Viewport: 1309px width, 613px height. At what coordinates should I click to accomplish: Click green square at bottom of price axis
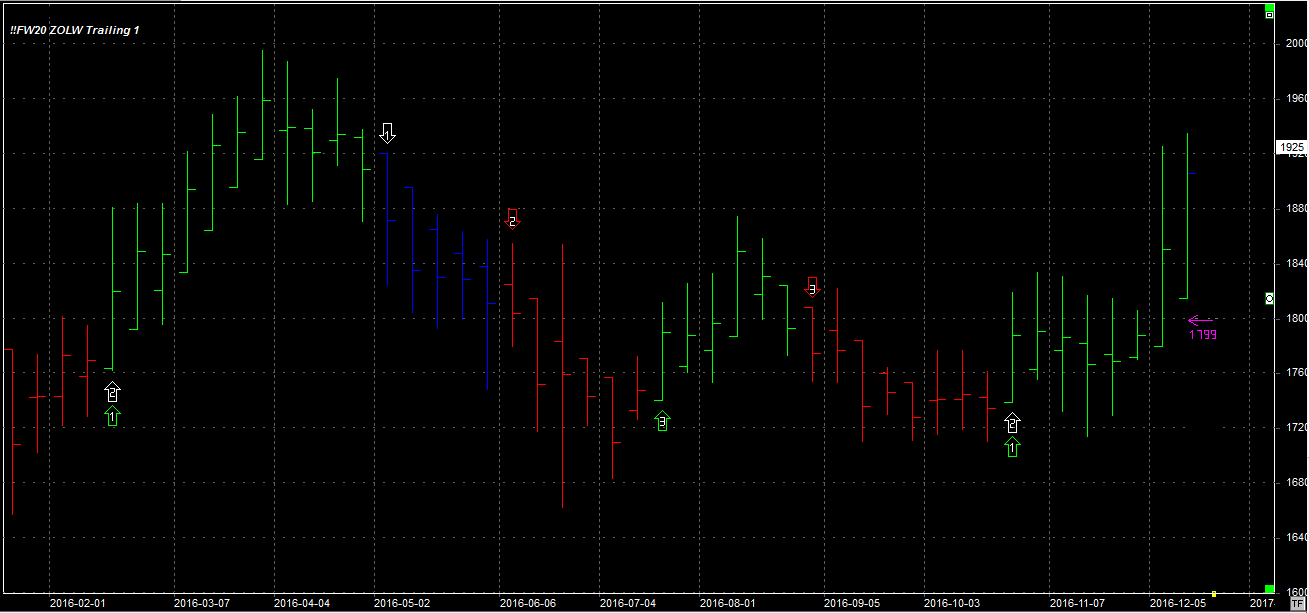[1269, 589]
